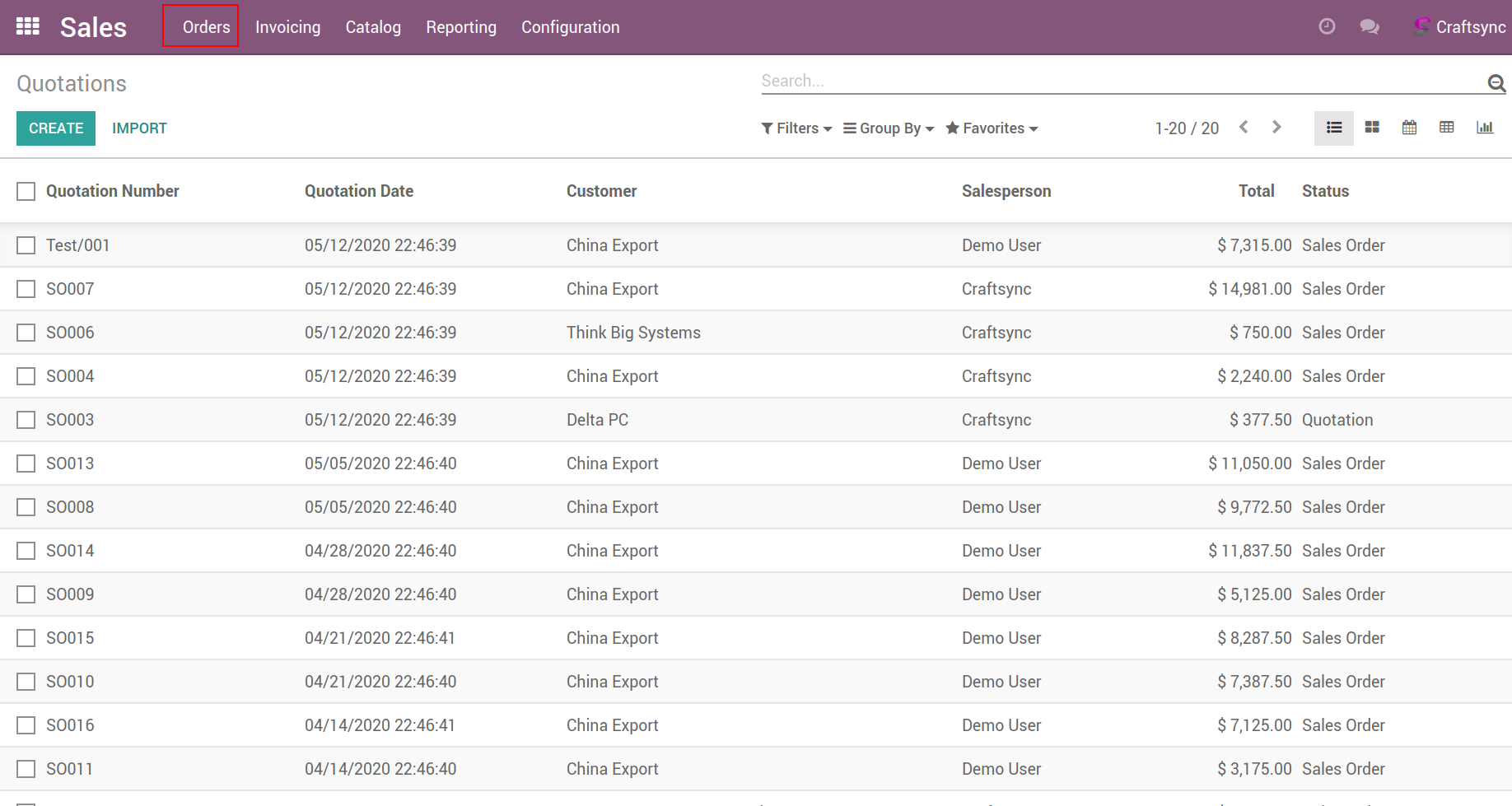Open the Invoicing menu
Image resolution: width=1512 pixels, height=806 pixels.
pos(287,27)
